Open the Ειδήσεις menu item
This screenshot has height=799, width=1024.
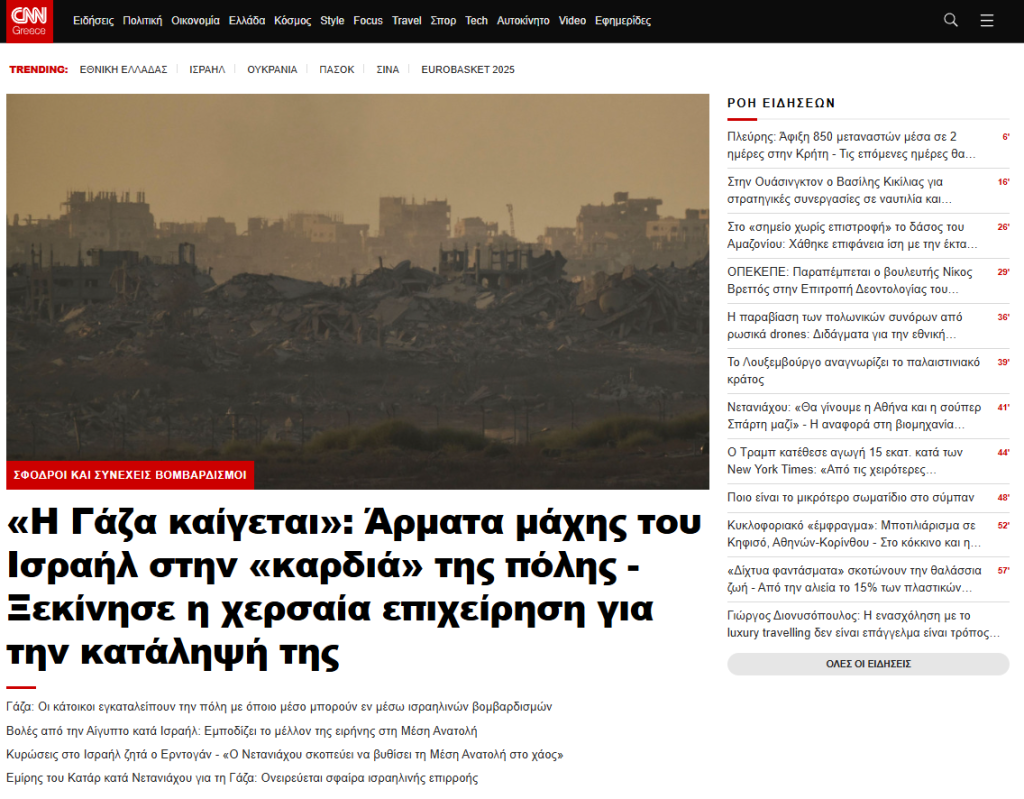click(x=94, y=21)
